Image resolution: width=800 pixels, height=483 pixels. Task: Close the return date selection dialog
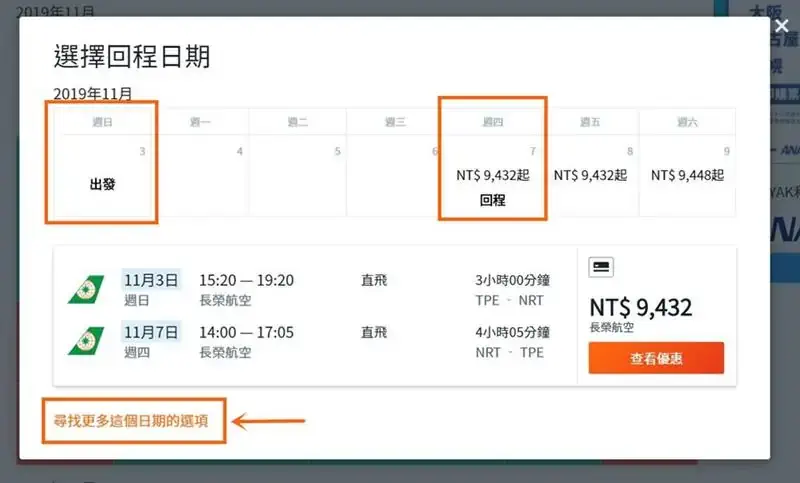point(781,27)
